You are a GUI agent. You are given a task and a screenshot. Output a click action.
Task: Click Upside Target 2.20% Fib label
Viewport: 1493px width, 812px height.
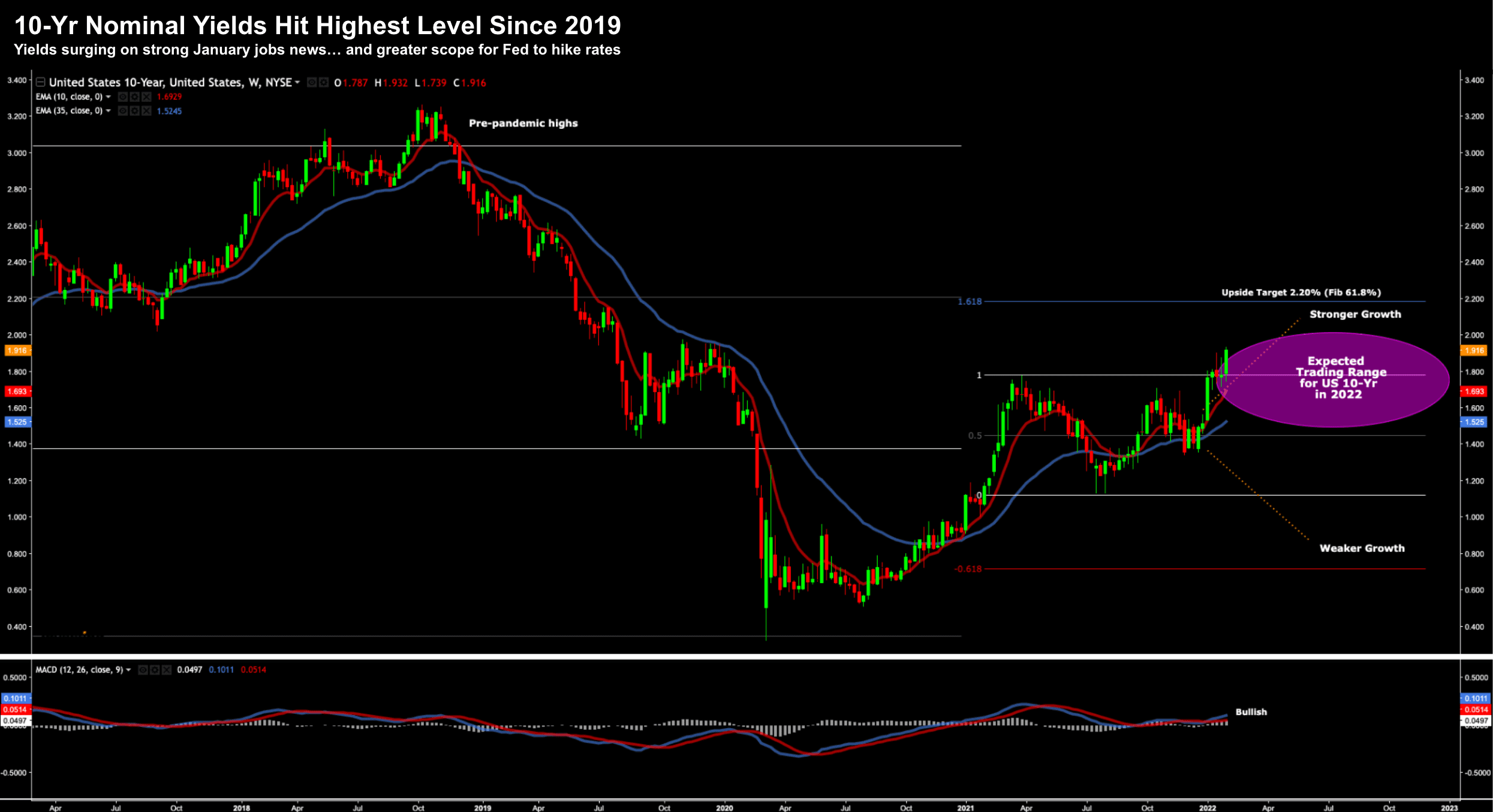click(1301, 292)
